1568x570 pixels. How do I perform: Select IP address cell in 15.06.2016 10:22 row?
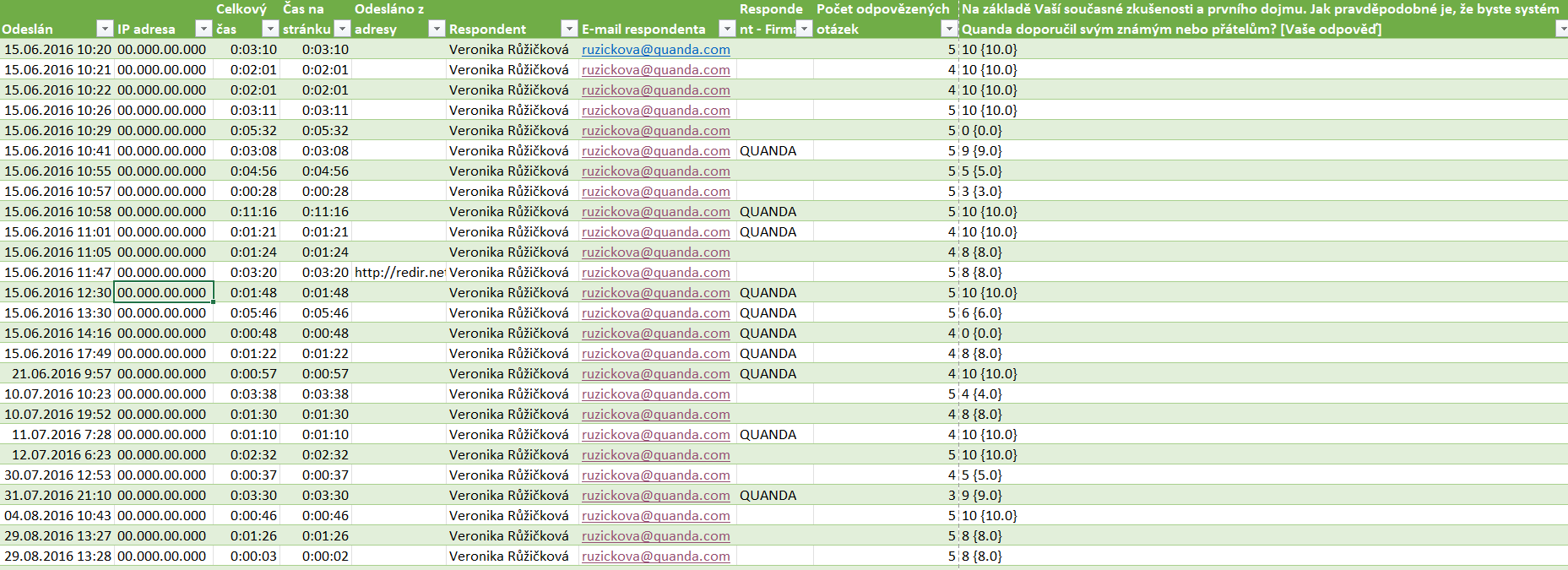[164, 90]
